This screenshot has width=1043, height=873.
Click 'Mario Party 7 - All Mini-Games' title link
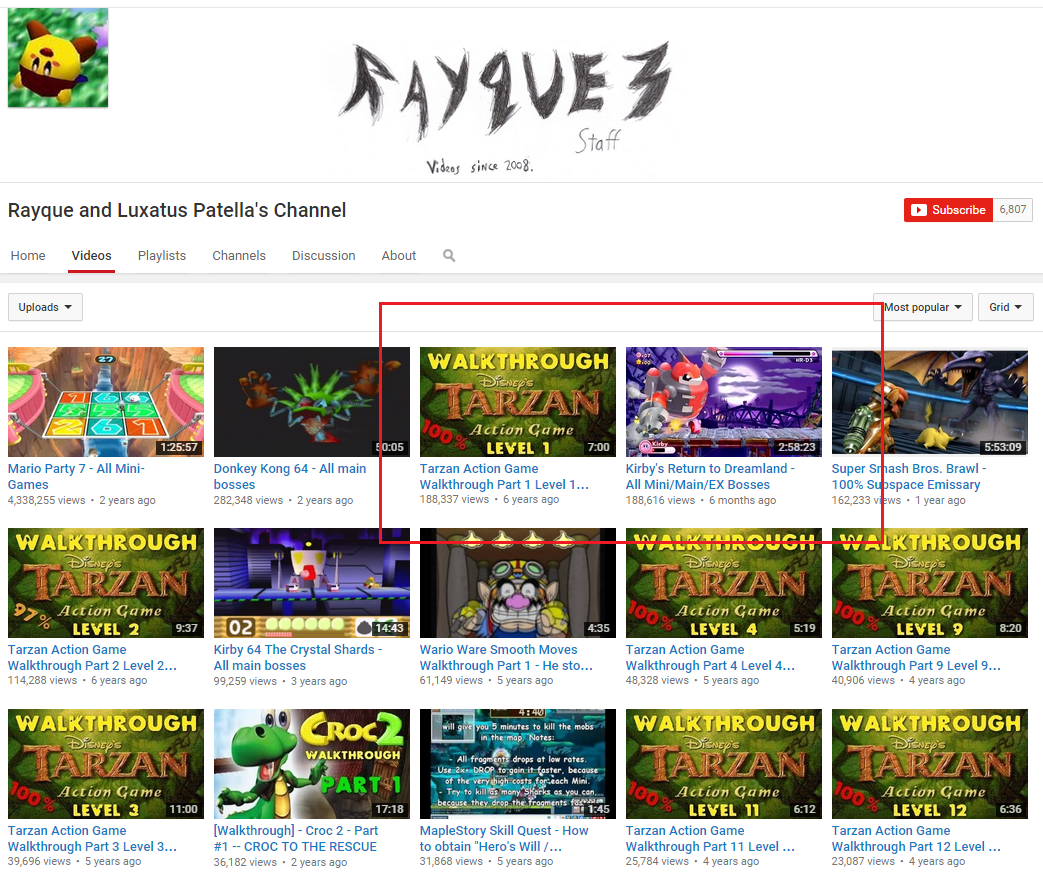click(x=76, y=476)
